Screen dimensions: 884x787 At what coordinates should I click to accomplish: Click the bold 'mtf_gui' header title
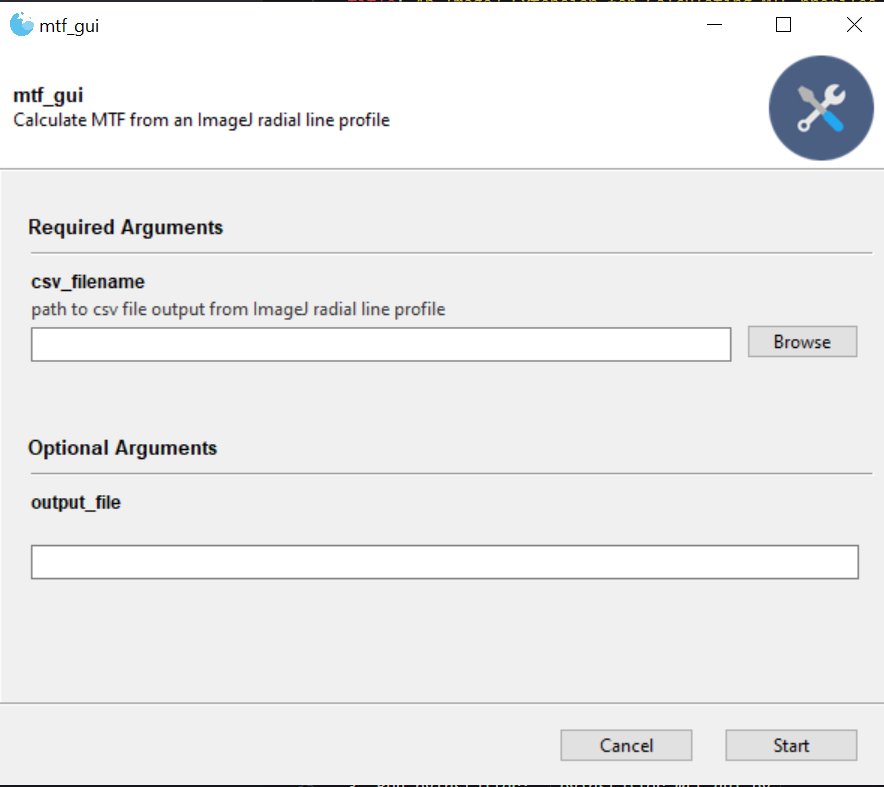pyautogui.click(x=48, y=95)
